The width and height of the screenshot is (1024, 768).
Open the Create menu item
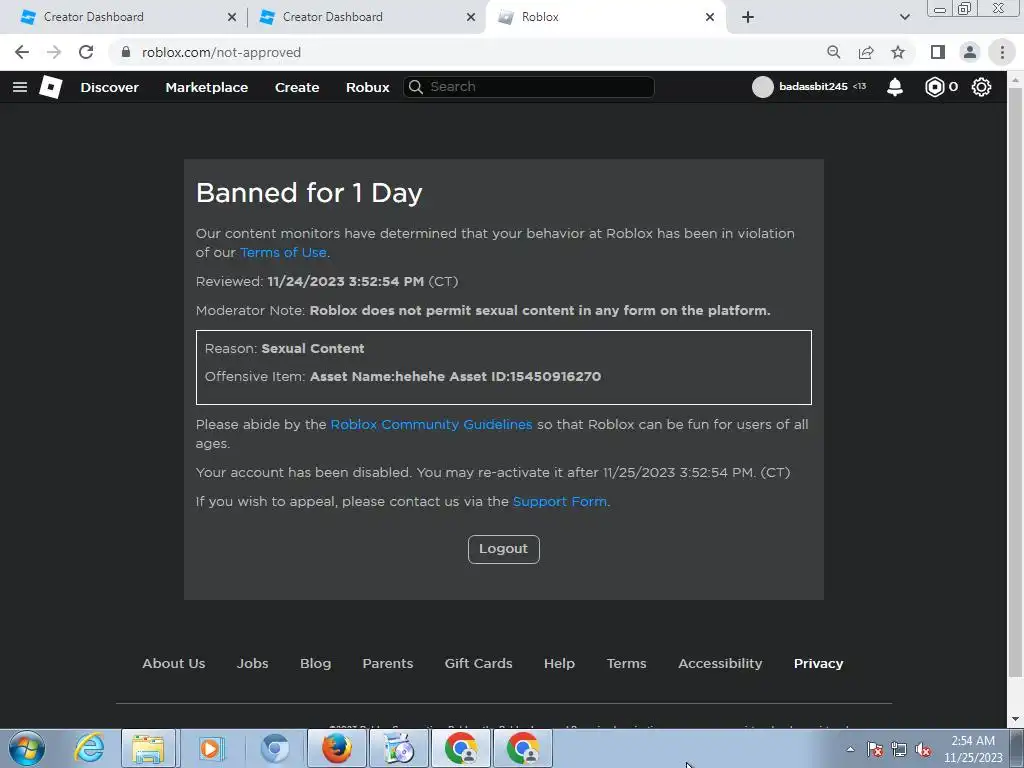297,87
